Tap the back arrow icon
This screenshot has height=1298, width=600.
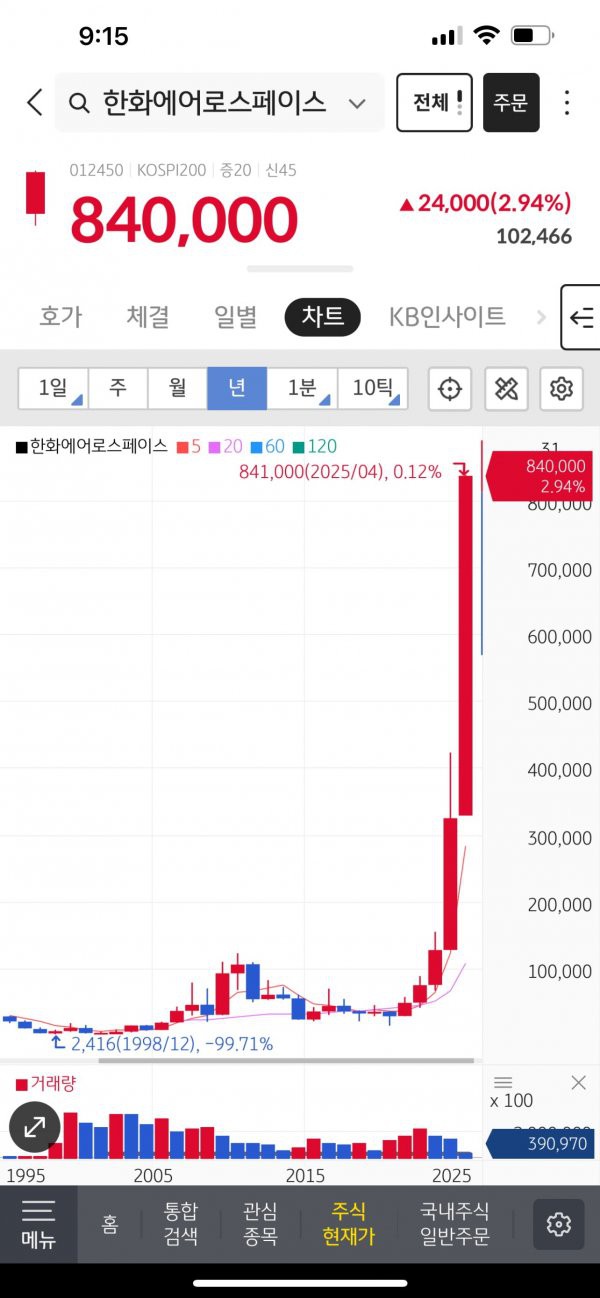(x=35, y=102)
